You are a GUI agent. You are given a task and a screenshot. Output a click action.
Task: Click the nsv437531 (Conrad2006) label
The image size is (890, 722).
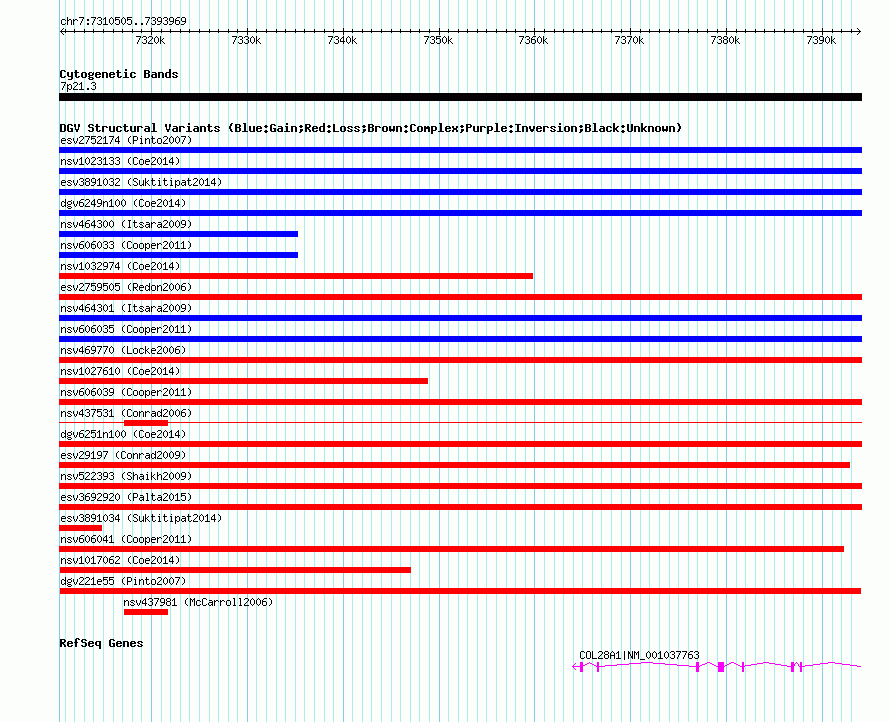pos(126,413)
